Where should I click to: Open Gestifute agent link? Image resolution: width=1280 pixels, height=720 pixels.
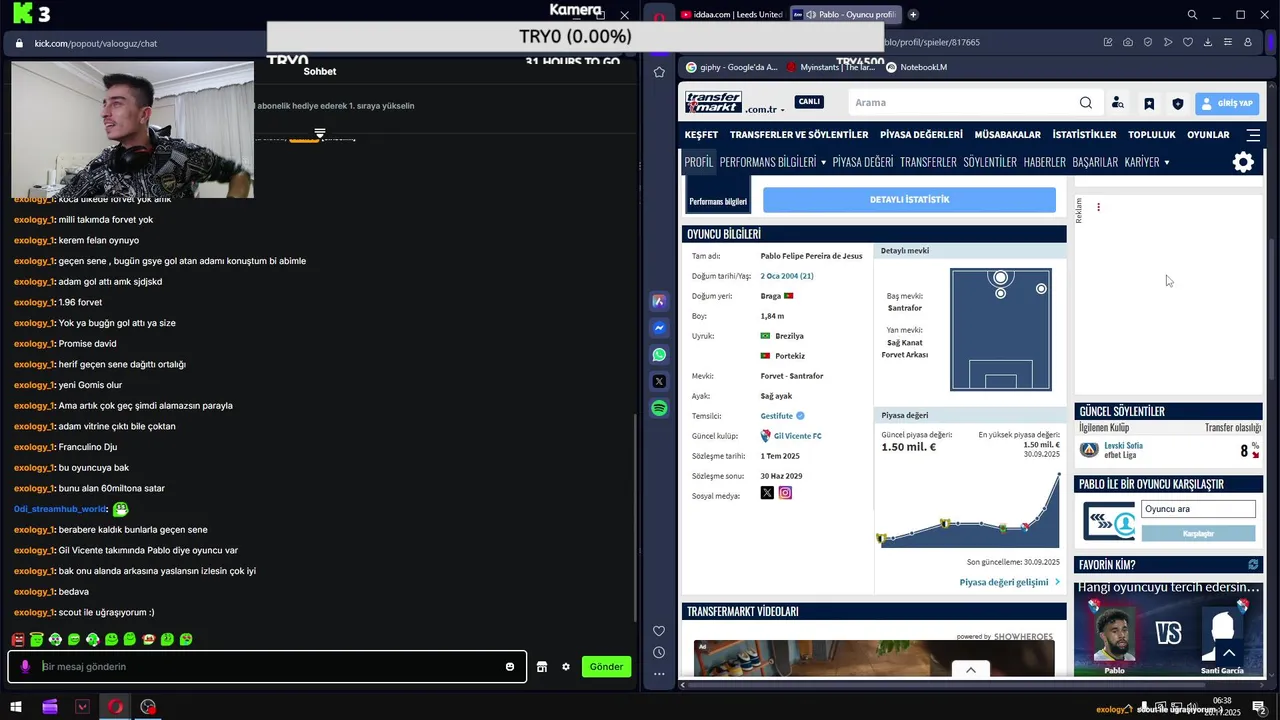[776, 416]
